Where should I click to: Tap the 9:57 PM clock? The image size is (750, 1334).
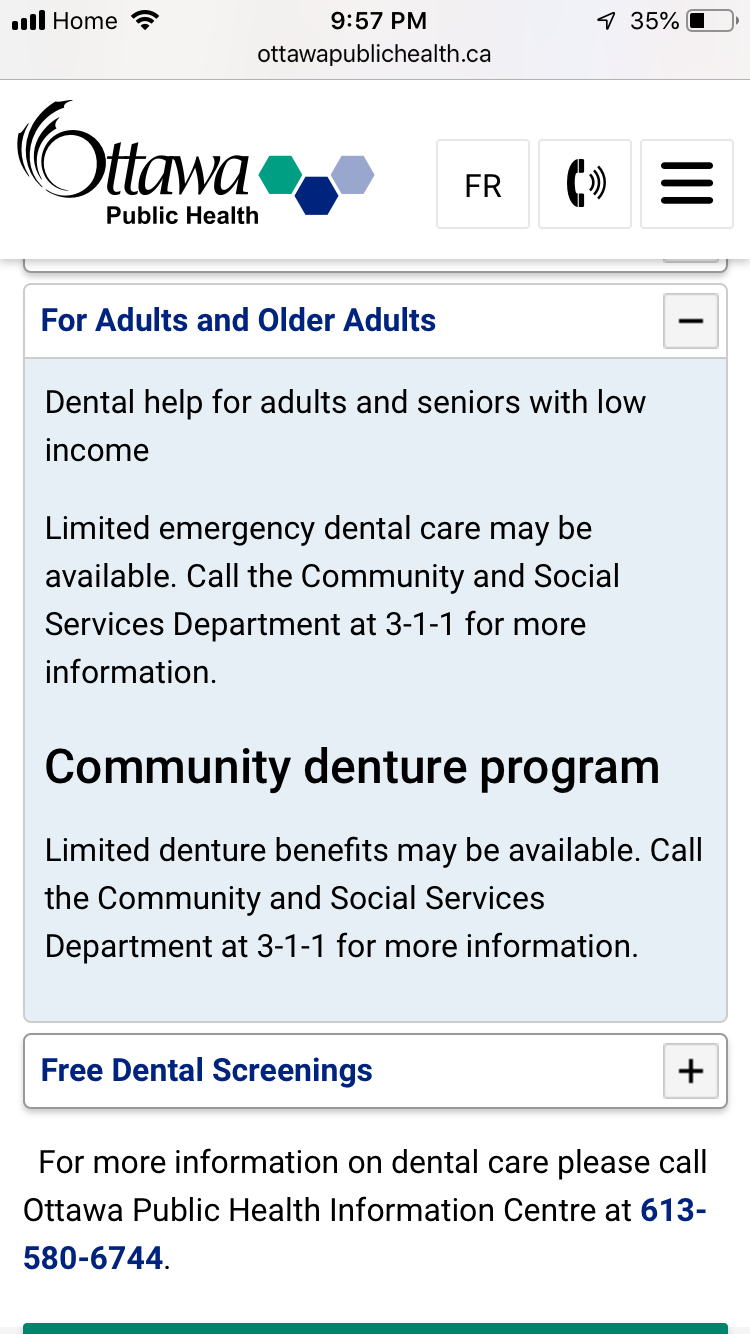coord(378,21)
